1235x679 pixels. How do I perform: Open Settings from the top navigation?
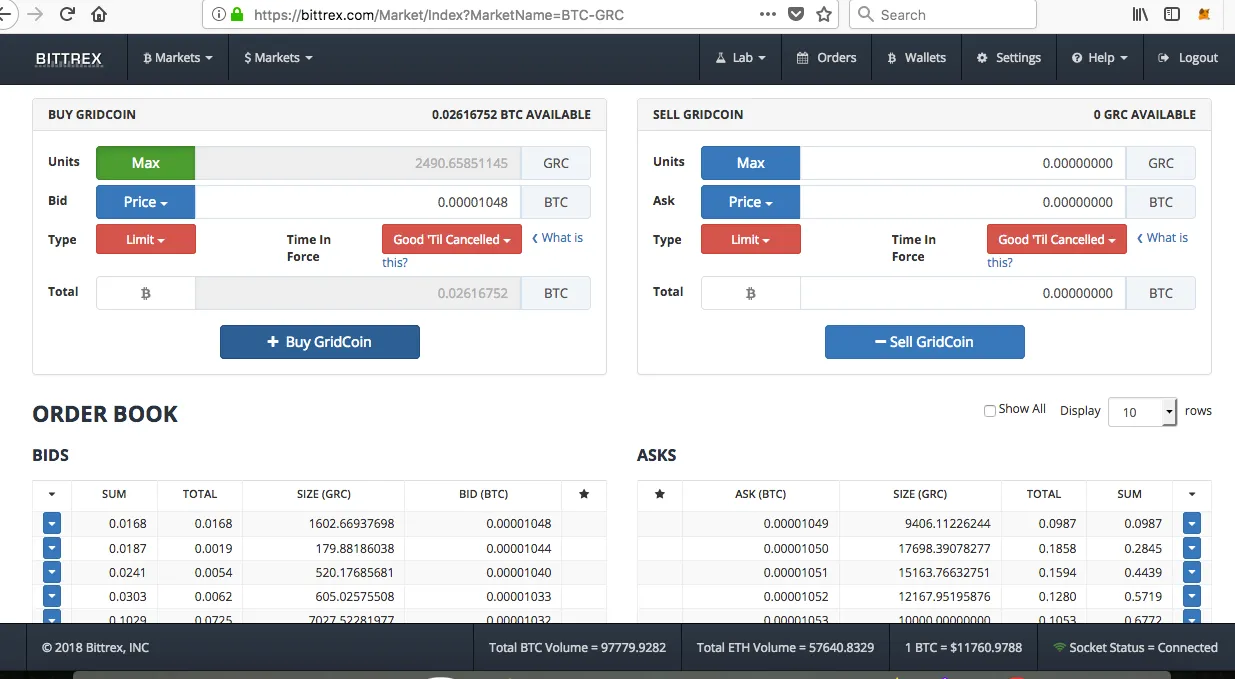pyautogui.click(x=1009, y=58)
